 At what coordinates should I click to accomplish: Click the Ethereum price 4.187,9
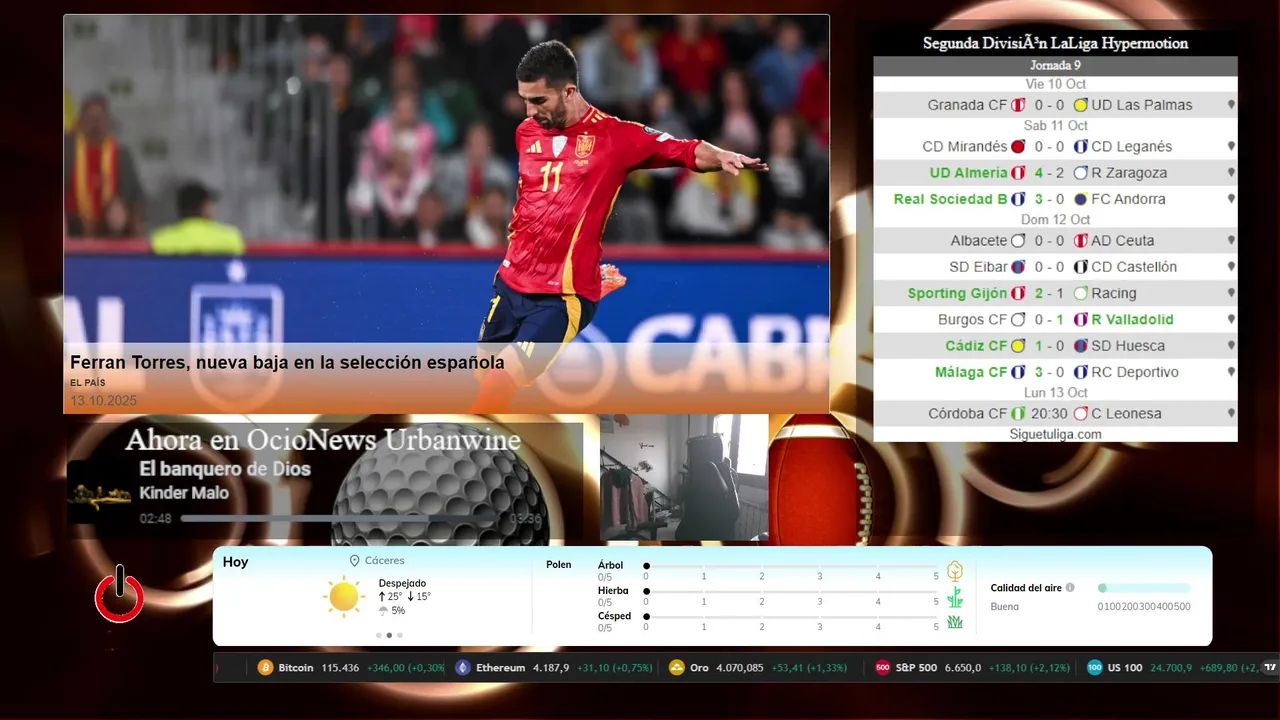(x=551, y=668)
